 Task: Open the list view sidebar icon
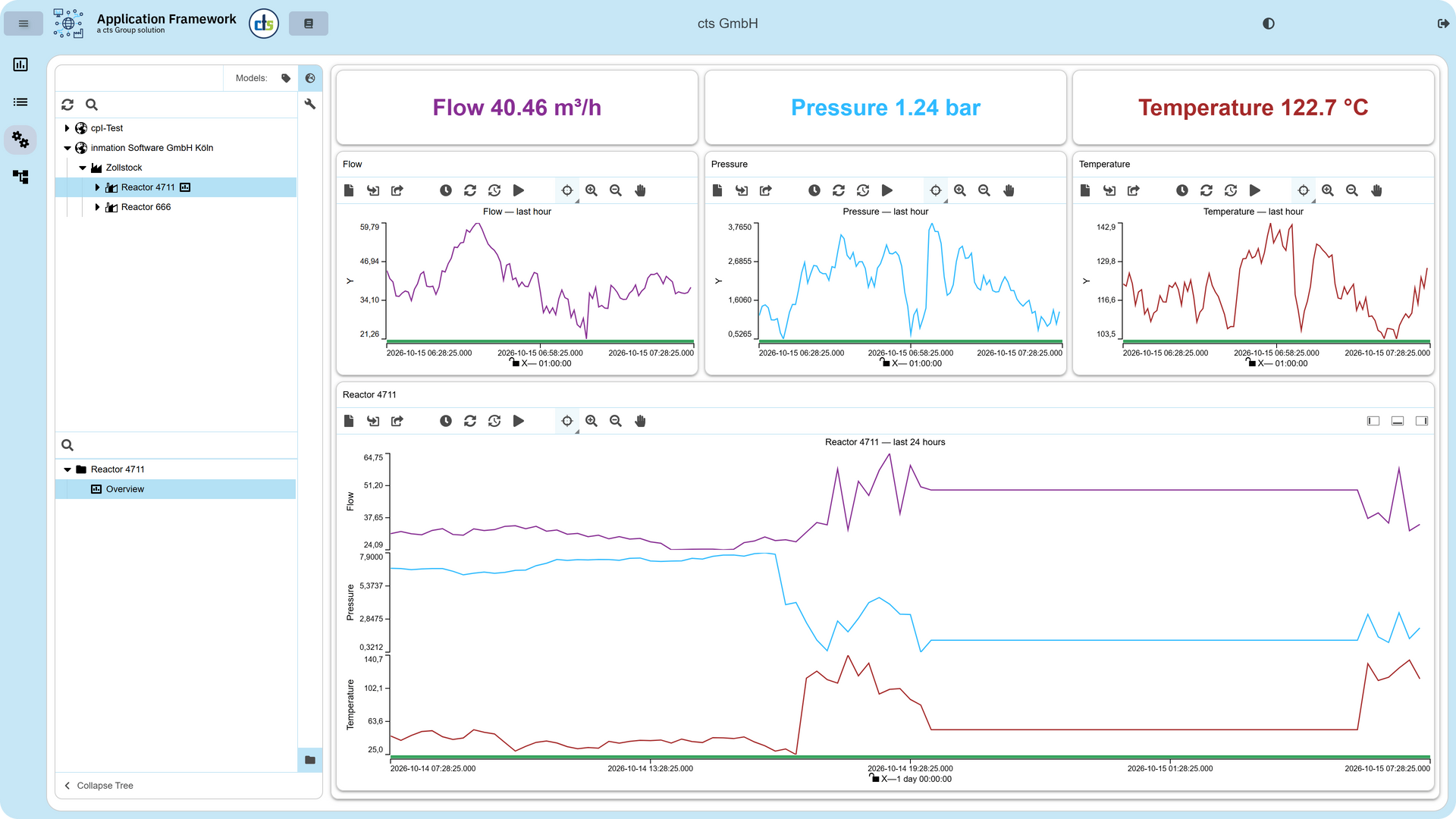[20, 102]
